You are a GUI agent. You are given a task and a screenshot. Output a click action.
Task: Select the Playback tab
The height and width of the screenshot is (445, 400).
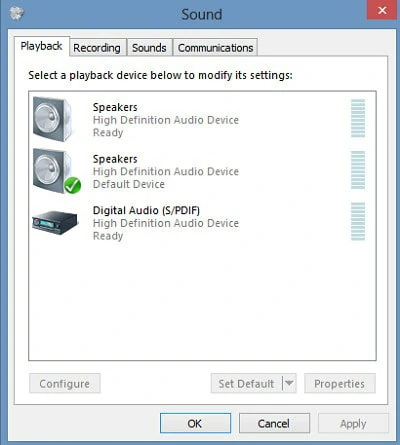[x=42, y=46]
